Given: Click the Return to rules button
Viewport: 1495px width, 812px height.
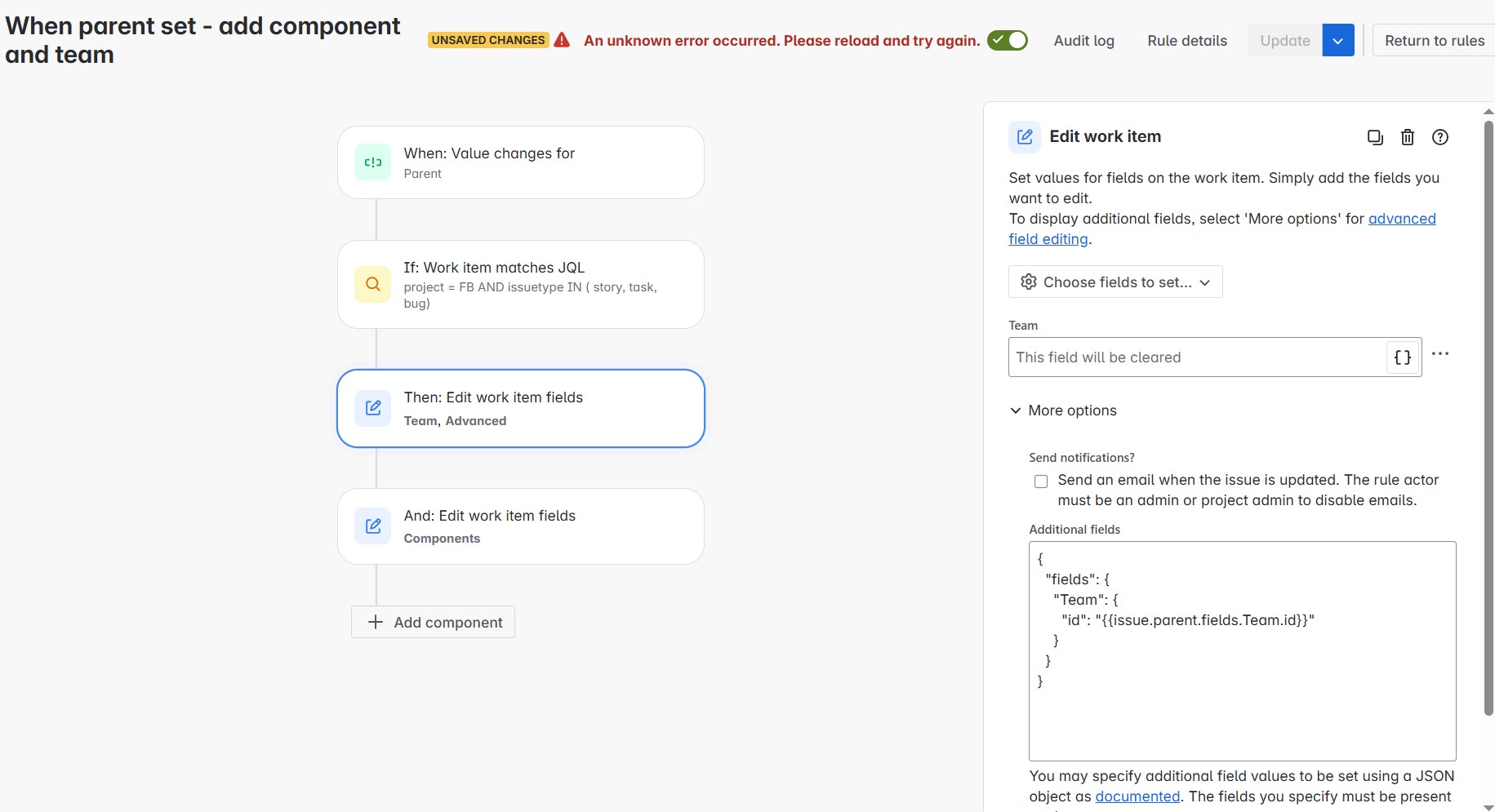Looking at the screenshot, I should pos(1435,41).
